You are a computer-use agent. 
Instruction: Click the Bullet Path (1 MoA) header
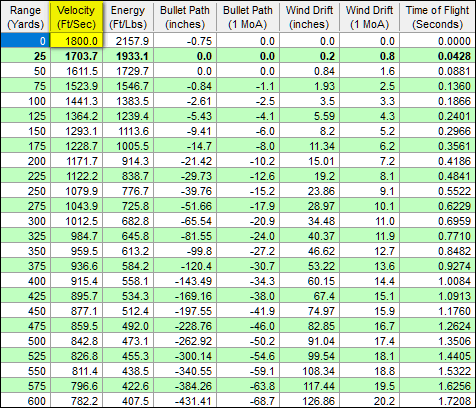248,17
